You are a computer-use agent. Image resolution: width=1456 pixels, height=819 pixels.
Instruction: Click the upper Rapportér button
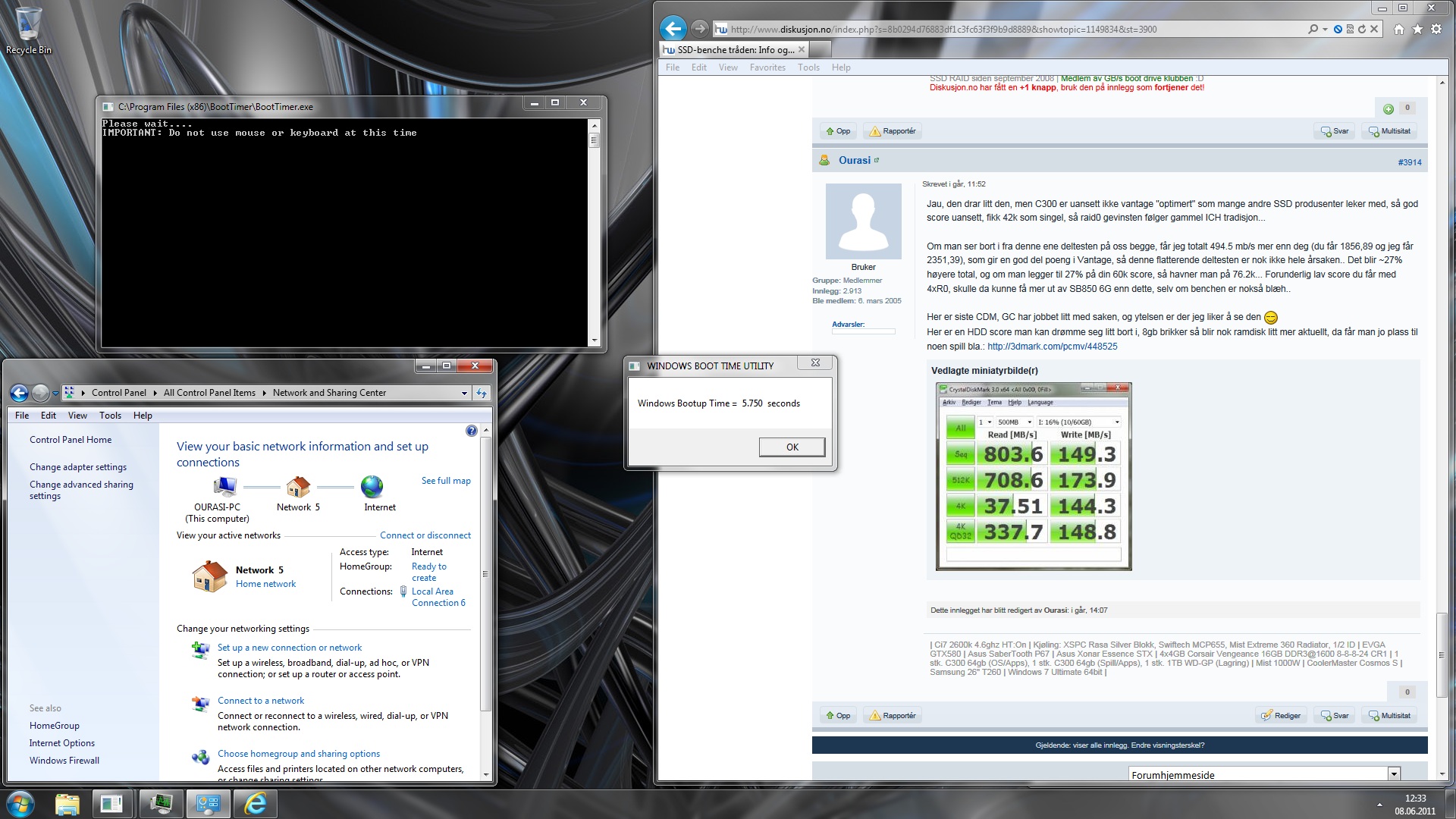(x=893, y=131)
